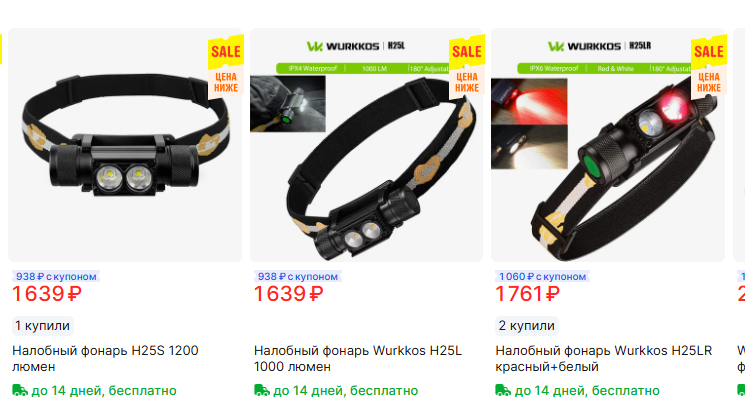The image size is (745, 410).
Task: Click the 1761 ₽ price of H25LR
Action: pyautogui.click(x=527, y=294)
